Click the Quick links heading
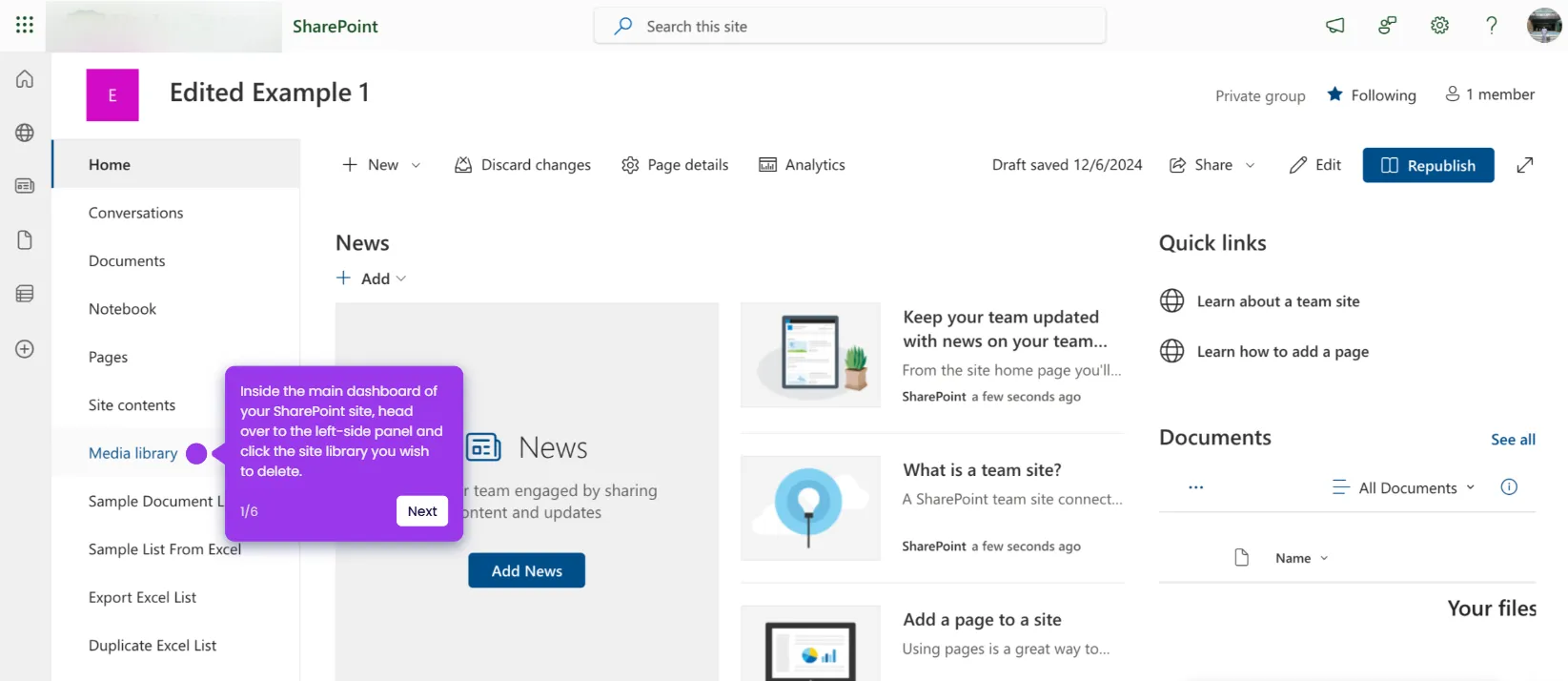The image size is (1568, 681). tap(1212, 243)
